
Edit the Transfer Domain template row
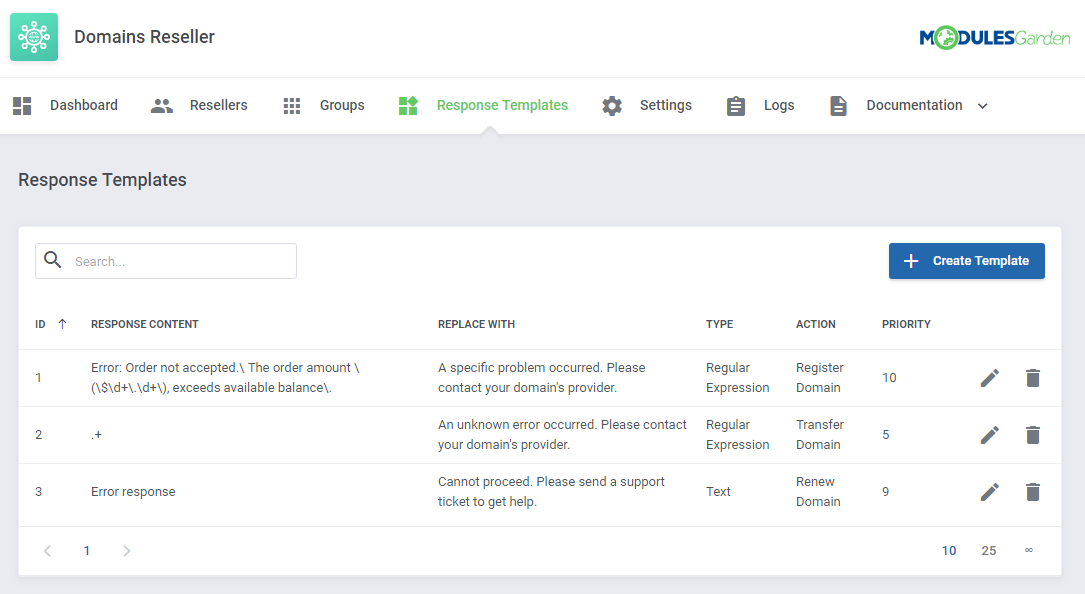coord(990,435)
